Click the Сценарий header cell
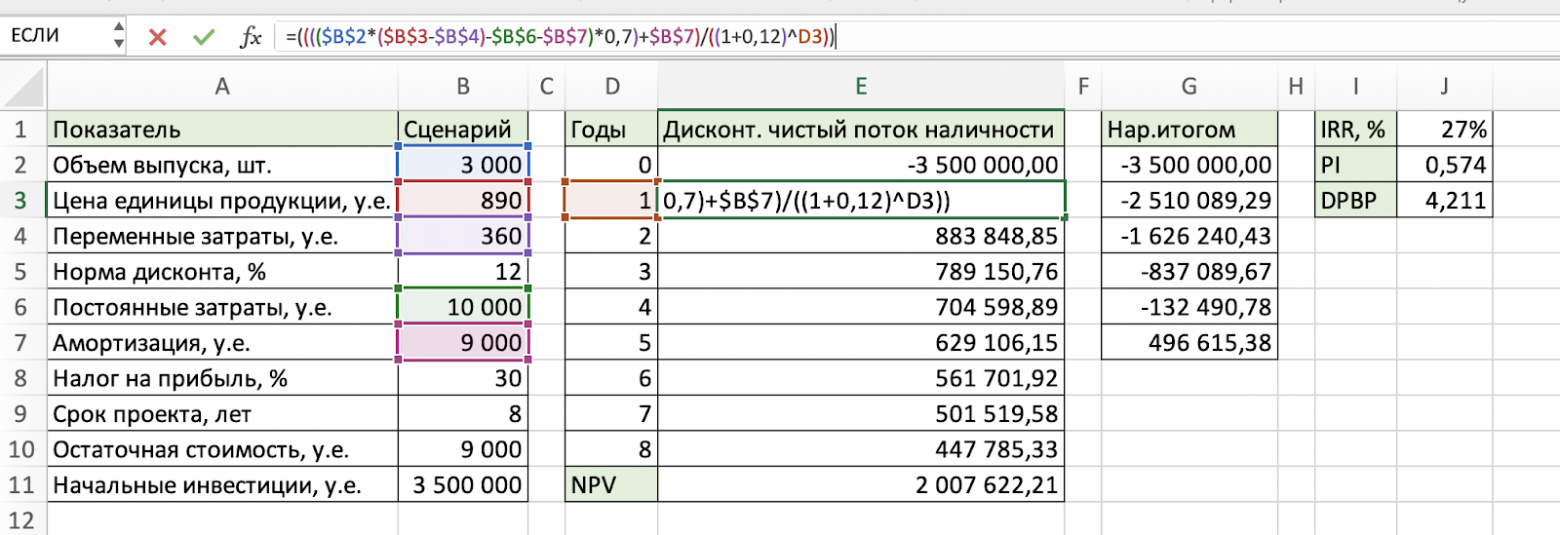 pyautogui.click(x=463, y=129)
